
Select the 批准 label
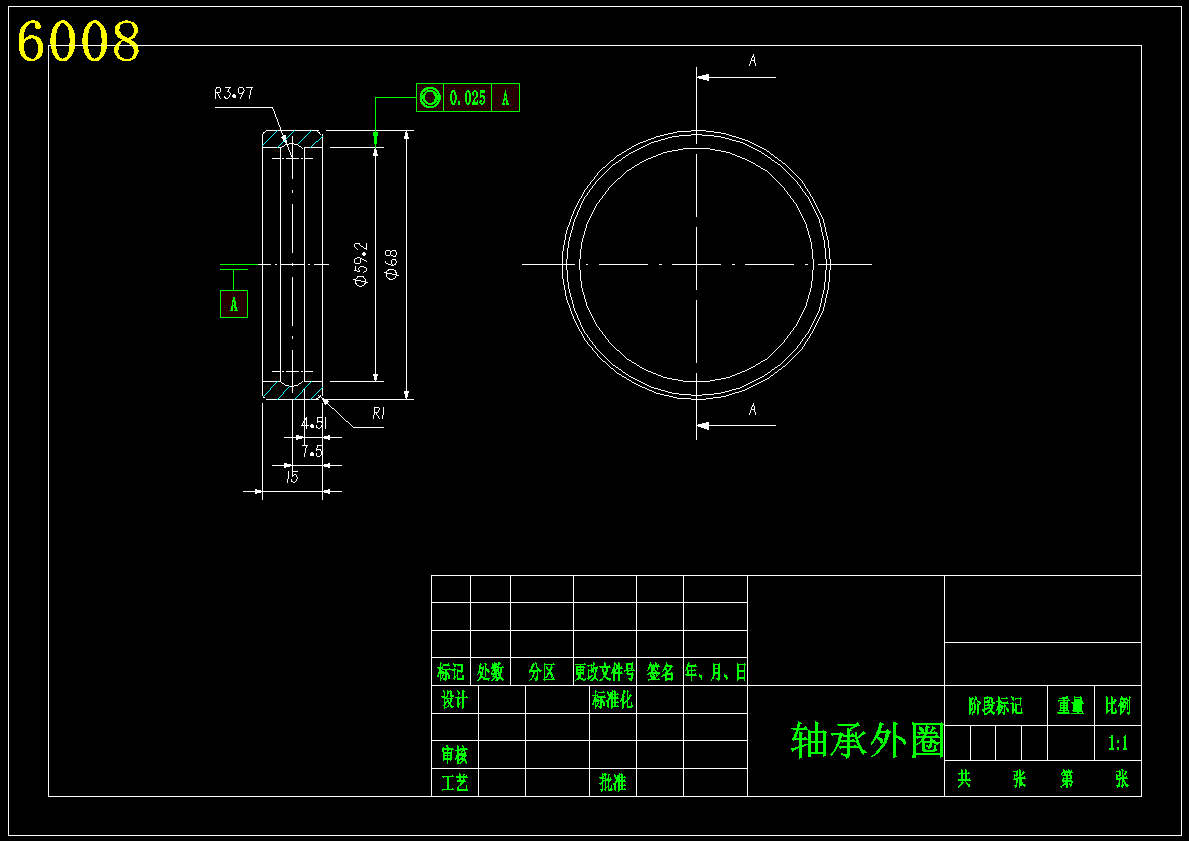613,783
